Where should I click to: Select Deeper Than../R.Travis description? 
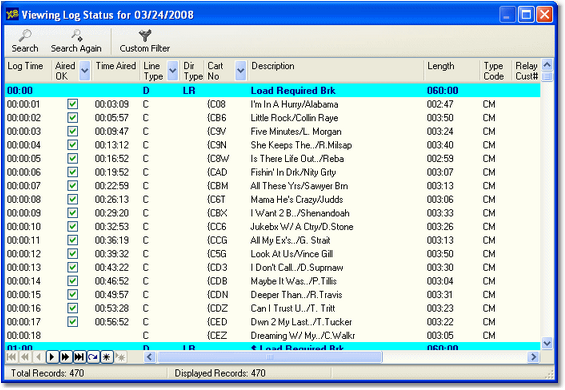[x=296, y=295]
